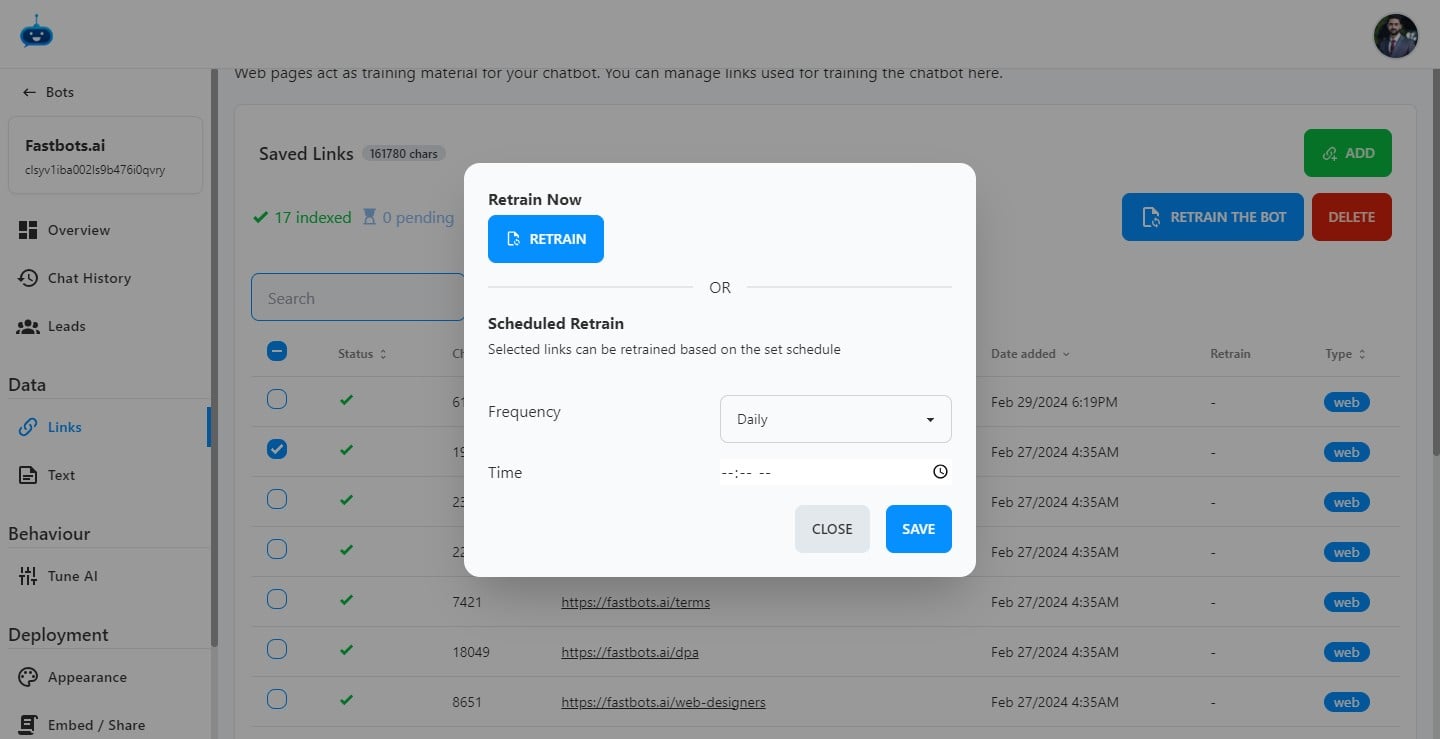The width and height of the screenshot is (1440, 739).
Task: Click the Chat History clock icon
Action: pyautogui.click(x=29, y=277)
